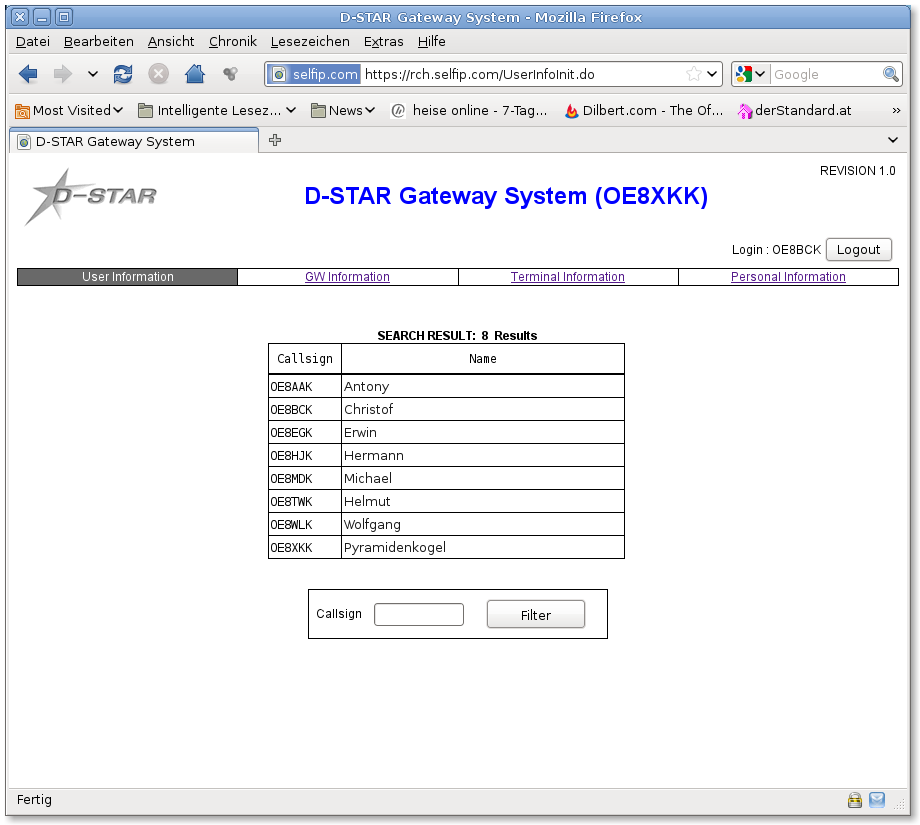This screenshot has height=825, width=920.
Task: Open the Terminal Information link
Action: pos(567,277)
